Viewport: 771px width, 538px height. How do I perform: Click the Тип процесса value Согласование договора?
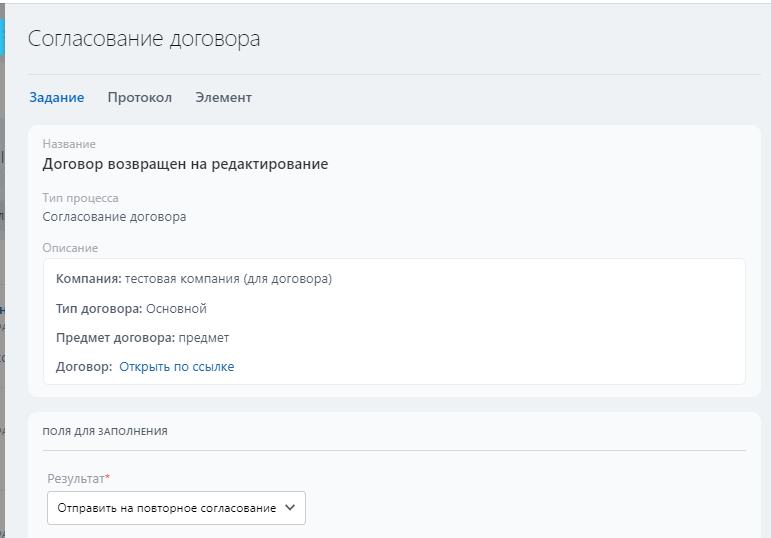114,217
